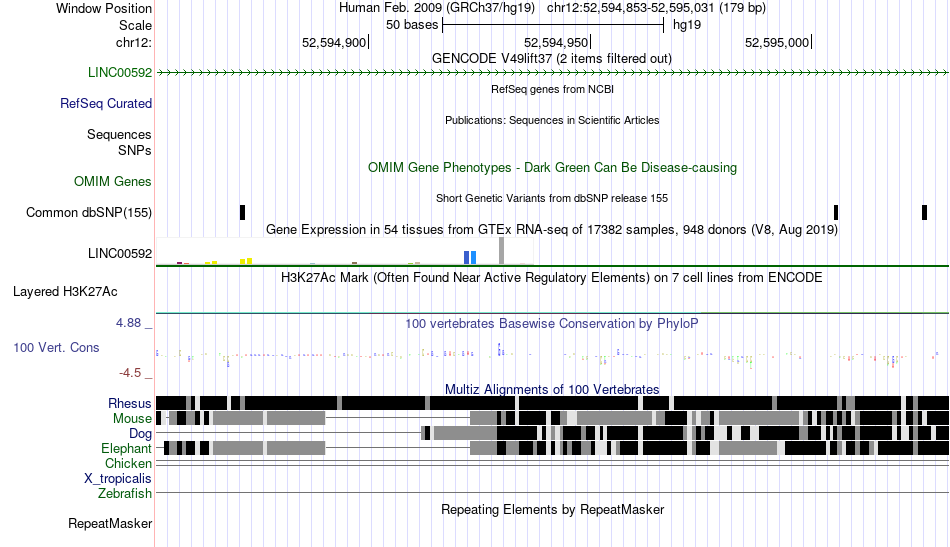The image size is (950, 547).
Task: Click the chr12:52,594,853-52,595,031 position text
Action: pos(656,8)
